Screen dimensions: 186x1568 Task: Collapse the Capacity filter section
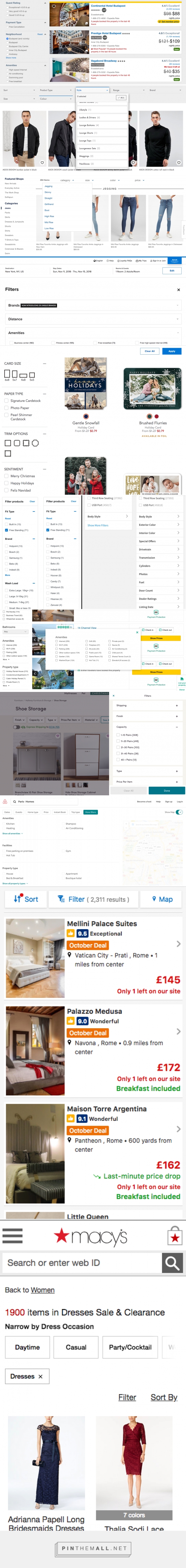click(x=176, y=727)
